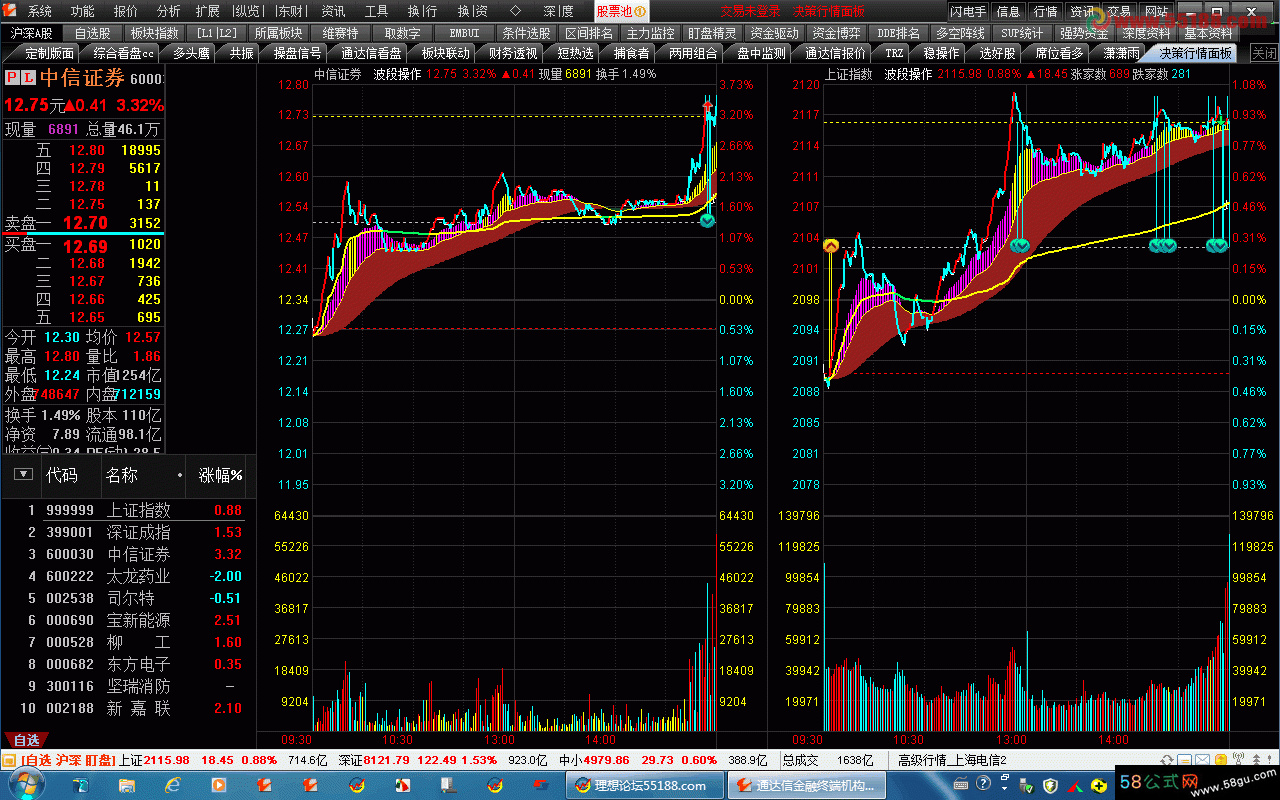Select the 主力监控 tab
Screen dimensions: 1280x800
pyautogui.click(x=650, y=33)
